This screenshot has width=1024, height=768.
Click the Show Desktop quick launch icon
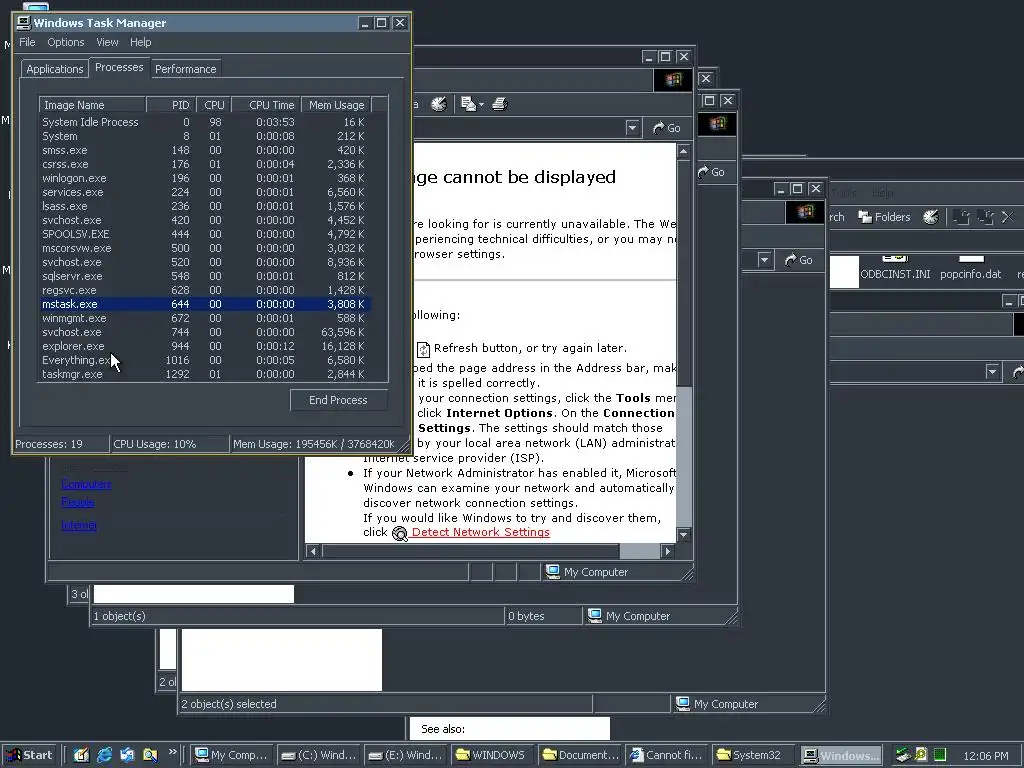click(x=82, y=755)
